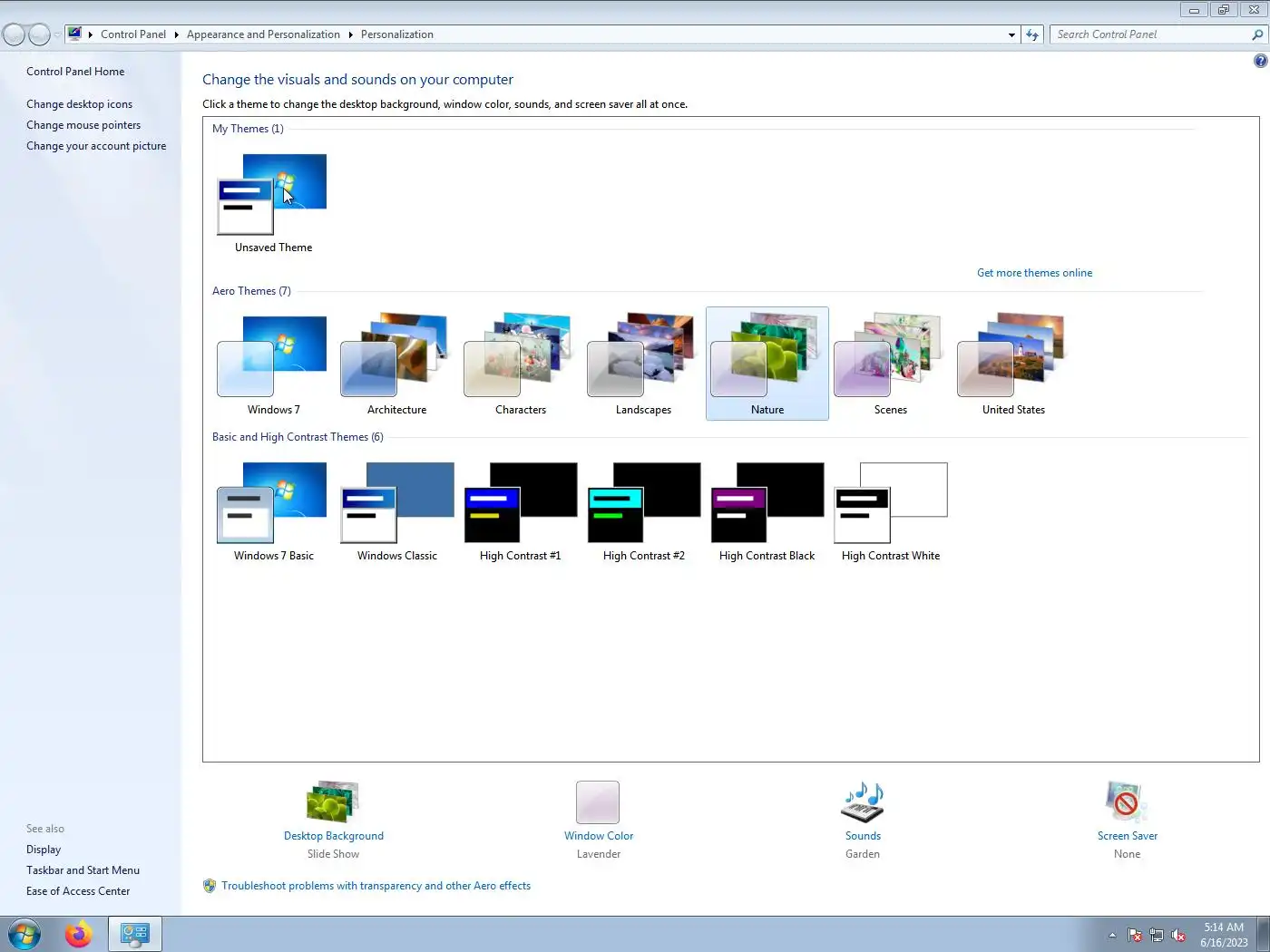Open recent pages dropdown arrow
This screenshot has height=952, width=1270.
[57, 35]
